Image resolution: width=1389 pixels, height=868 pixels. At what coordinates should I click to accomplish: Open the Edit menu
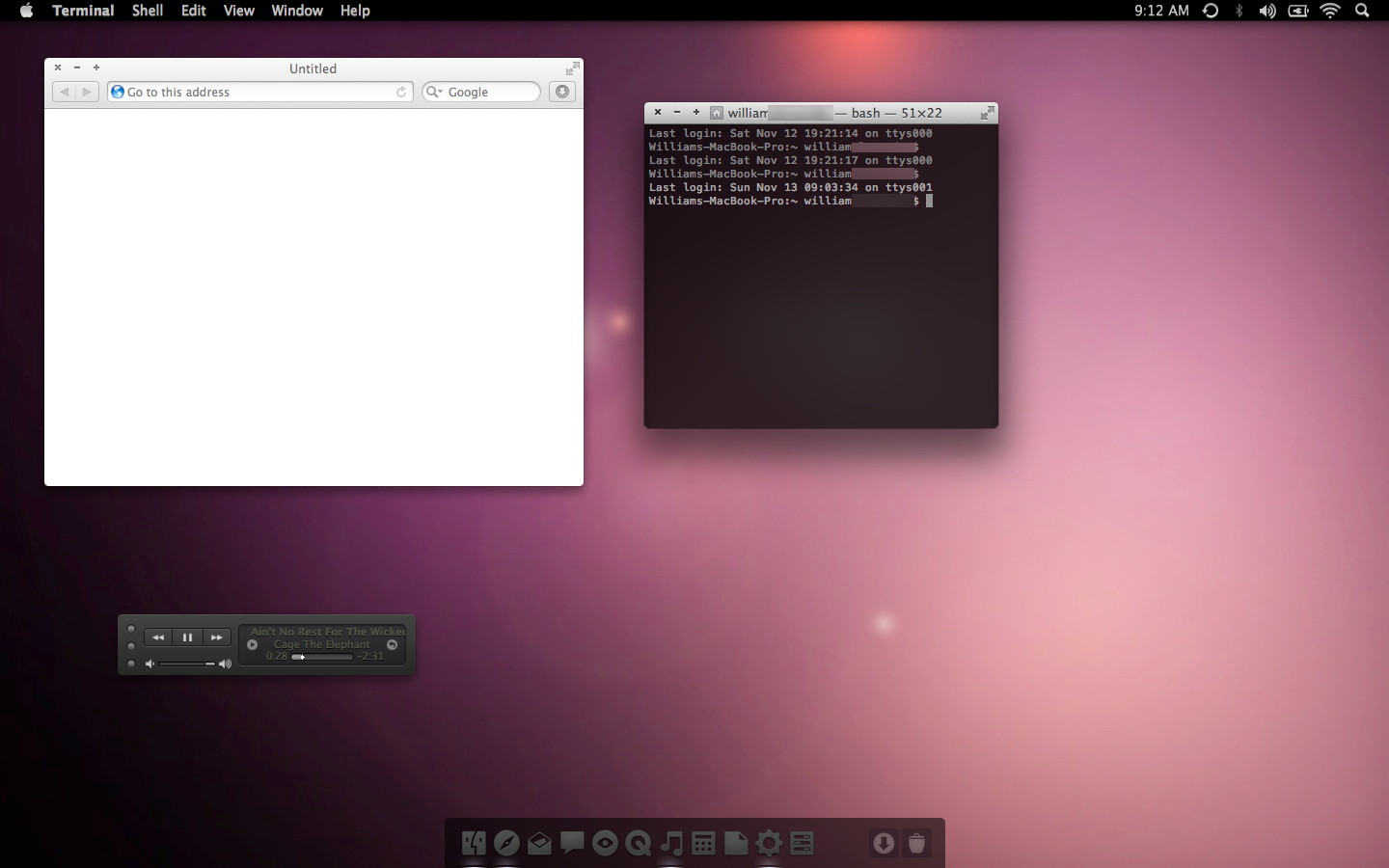pyautogui.click(x=194, y=11)
